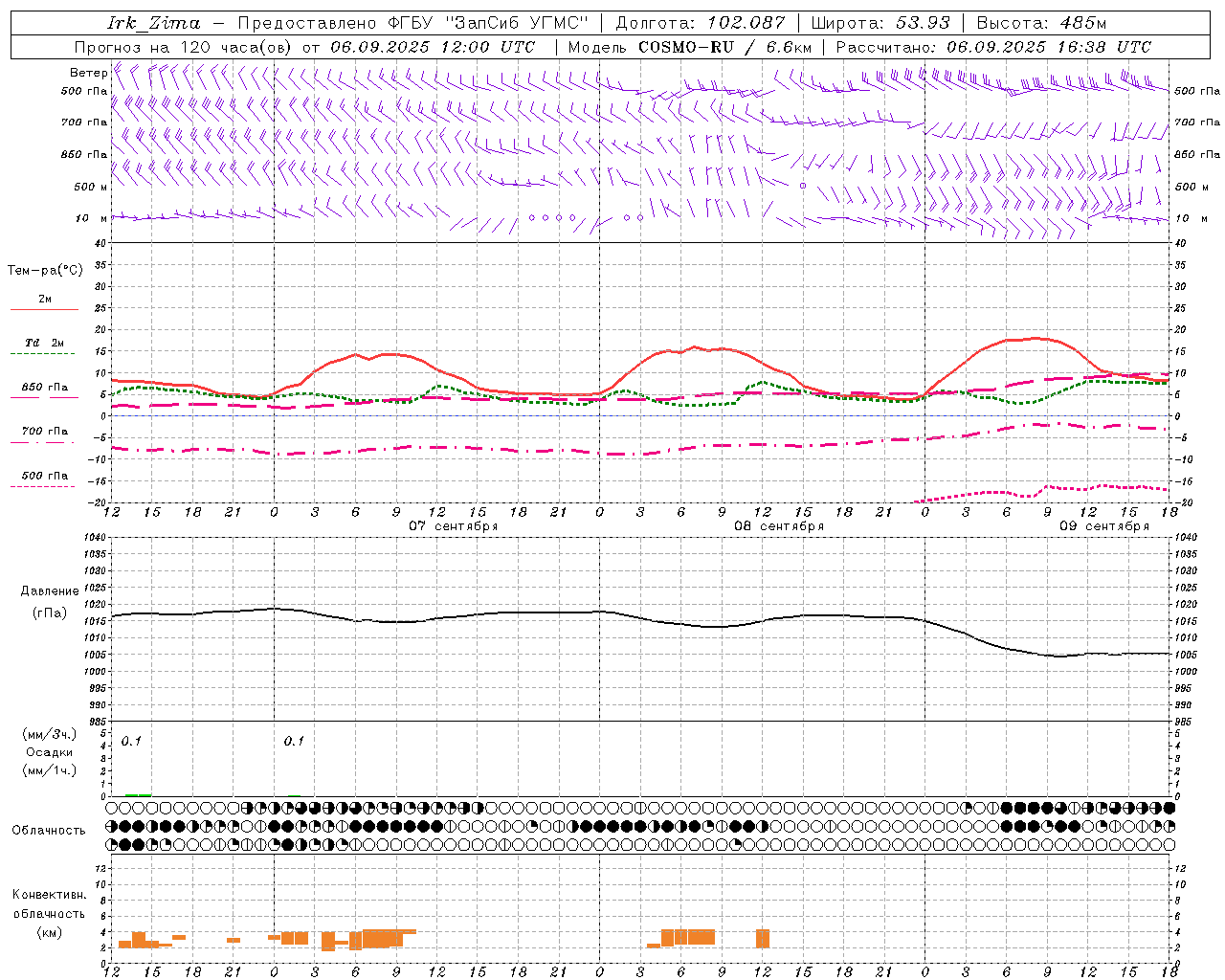Click the Ветер panel label
1225x980 pixels.
click(x=88, y=73)
